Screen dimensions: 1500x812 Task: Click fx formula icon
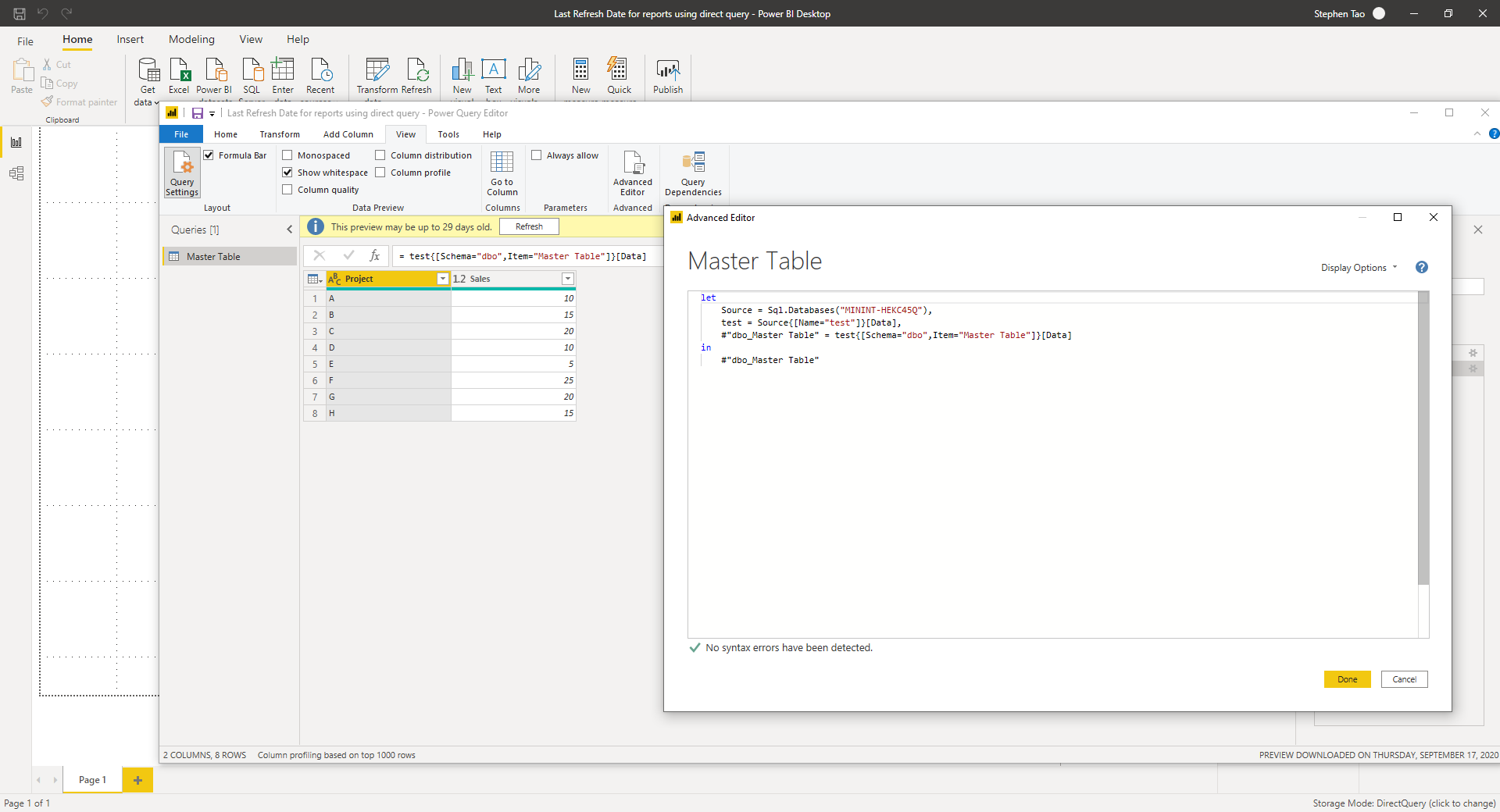pyautogui.click(x=375, y=255)
